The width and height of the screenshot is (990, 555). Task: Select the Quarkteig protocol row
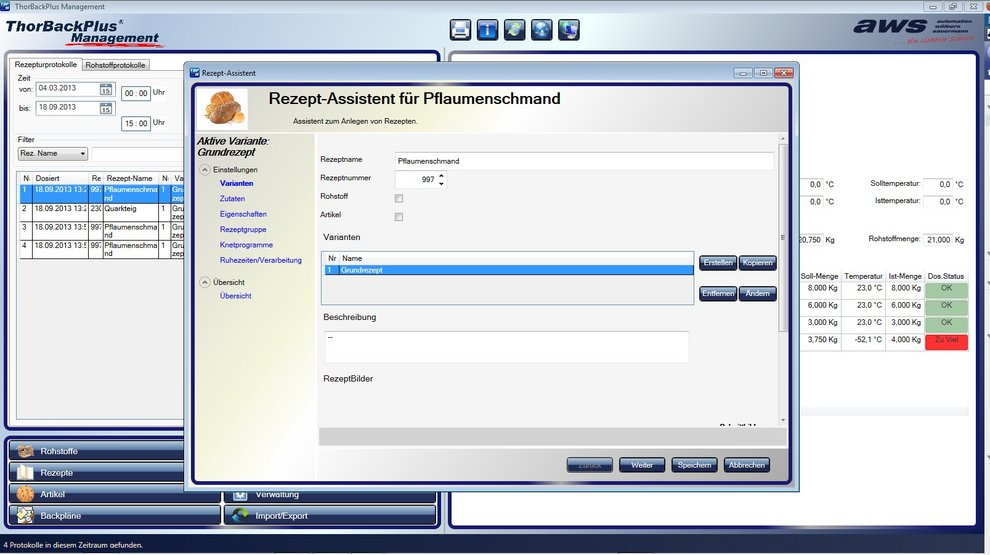coord(101,212)
